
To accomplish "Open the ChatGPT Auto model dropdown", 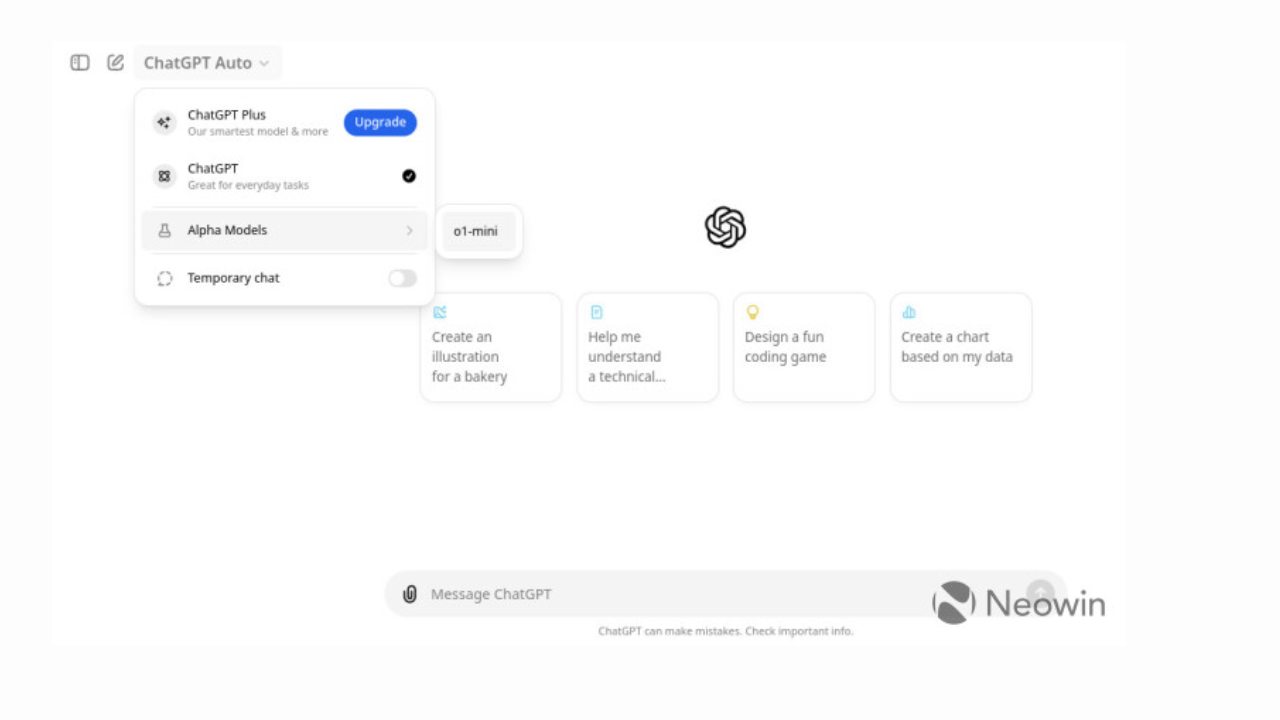I will (207, 63).
